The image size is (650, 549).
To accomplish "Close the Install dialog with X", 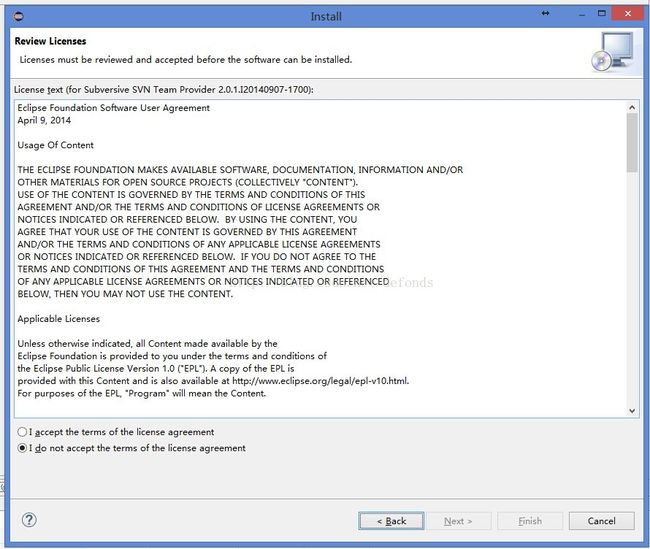I will 628,14.
